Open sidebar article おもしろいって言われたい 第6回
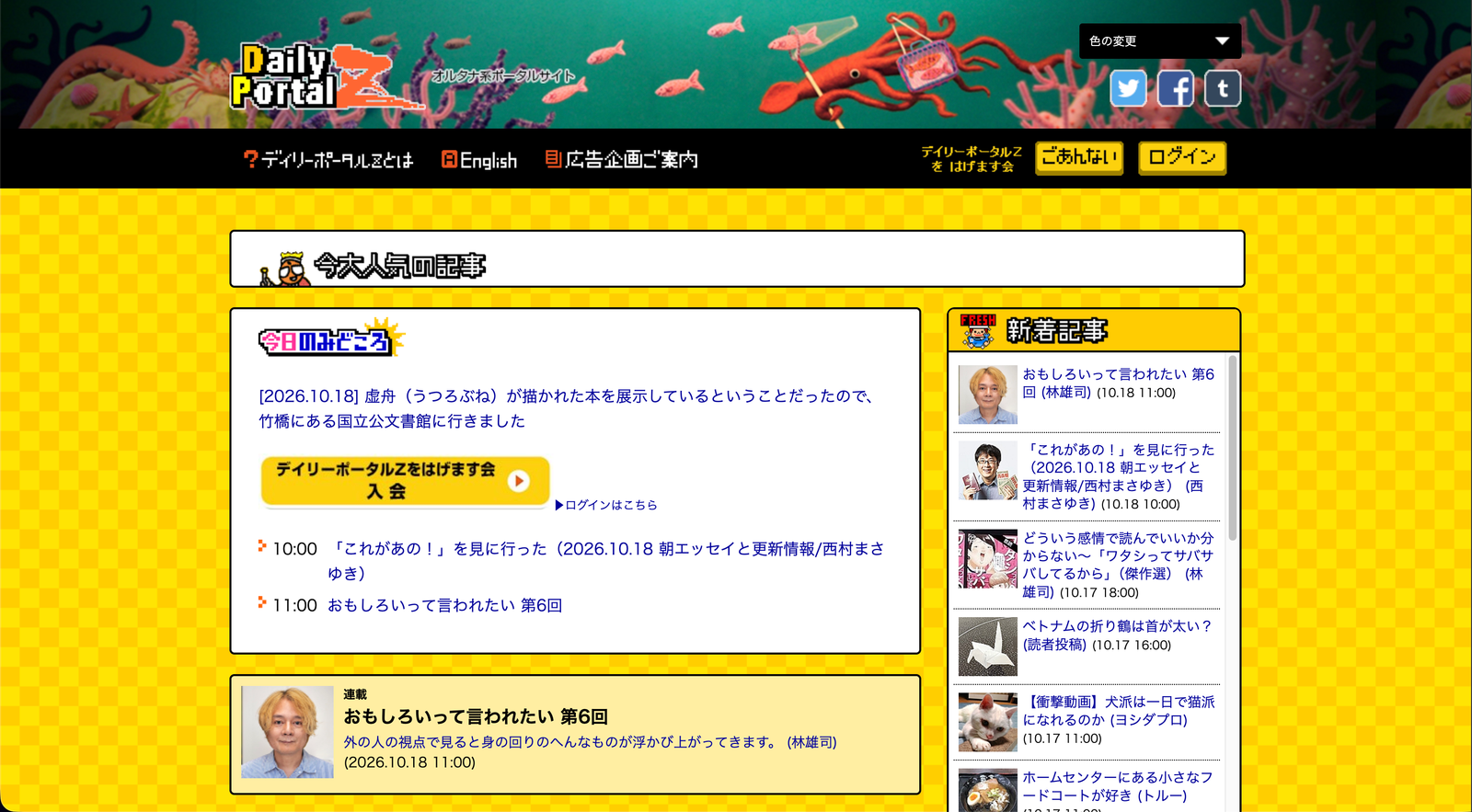This screenshot has height=812, width=1472. [1119, 383]
